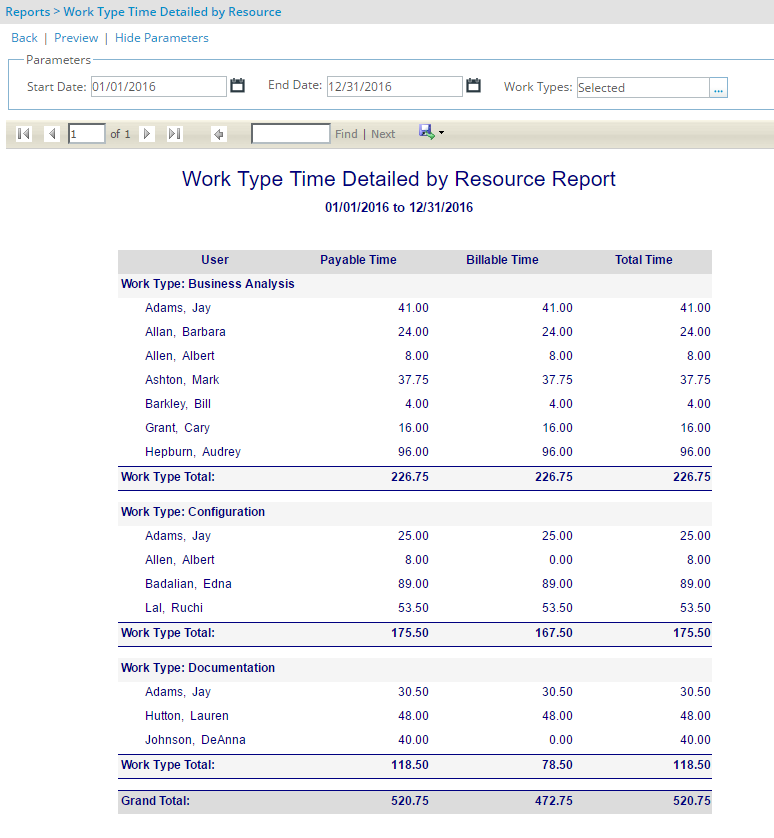Screen dimensions: 774x838
Task: Expand the export format dropdown arrow
Action: tap(442, 133)
